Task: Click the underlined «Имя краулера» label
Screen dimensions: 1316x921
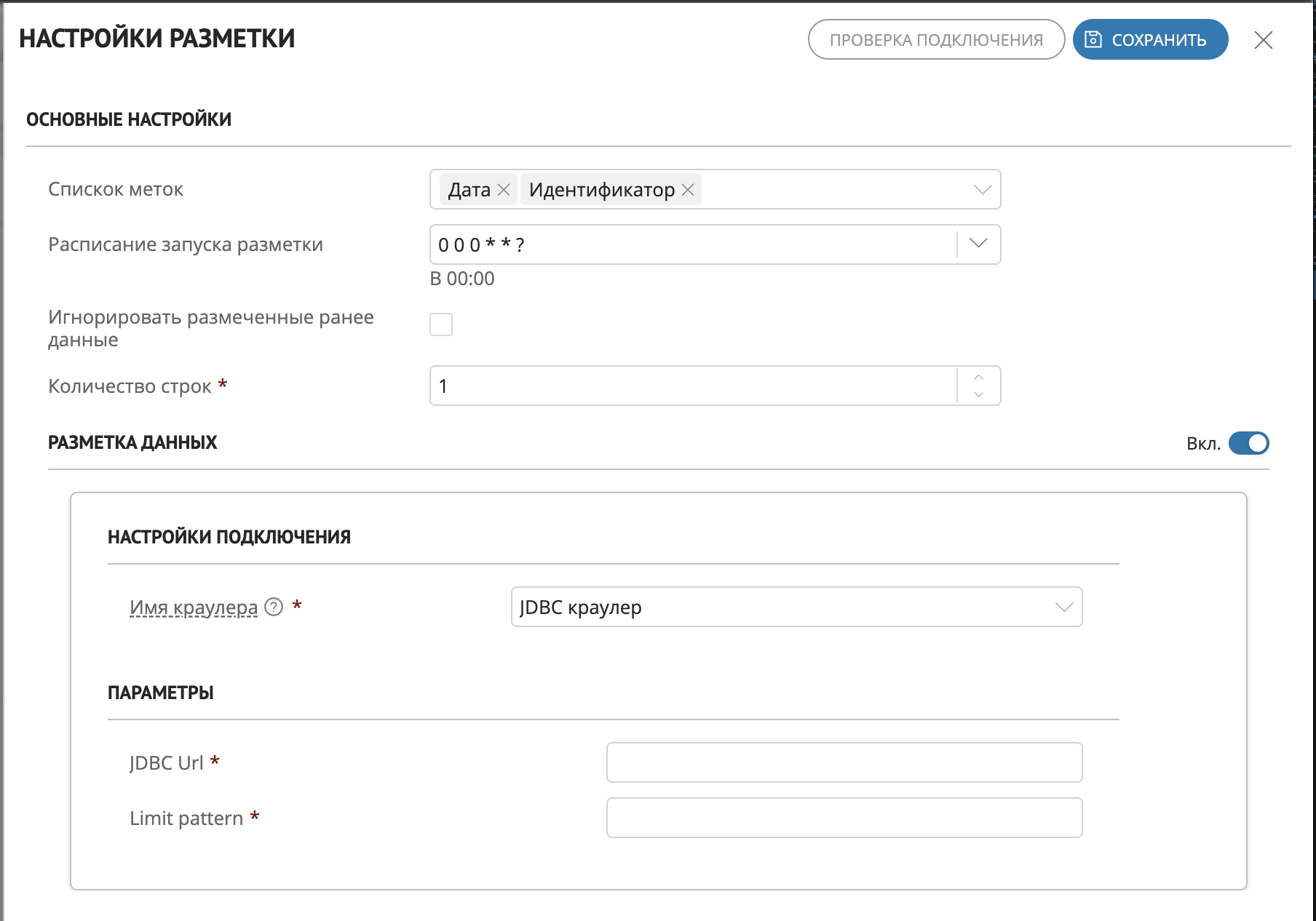Action: [192, 606]
